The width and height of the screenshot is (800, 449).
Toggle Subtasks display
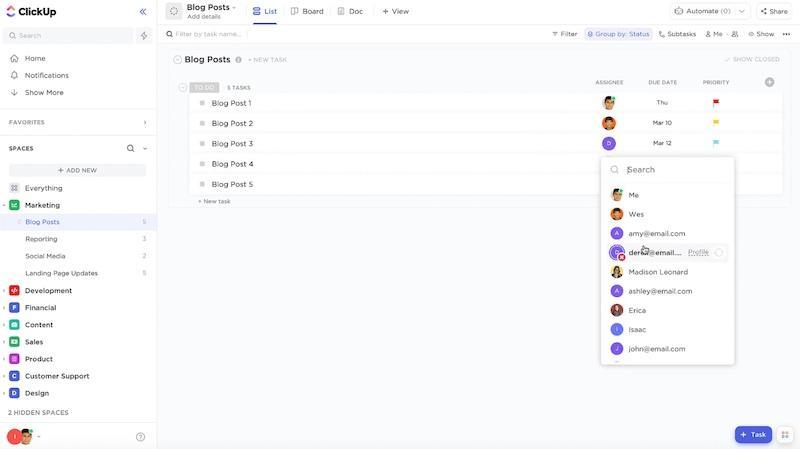click(x=678, y=34)
